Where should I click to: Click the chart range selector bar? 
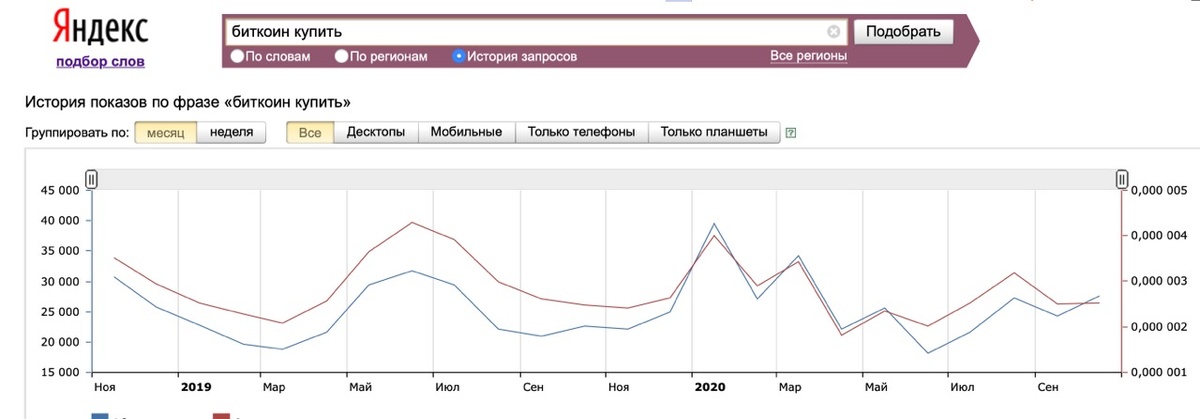(606, 179)
